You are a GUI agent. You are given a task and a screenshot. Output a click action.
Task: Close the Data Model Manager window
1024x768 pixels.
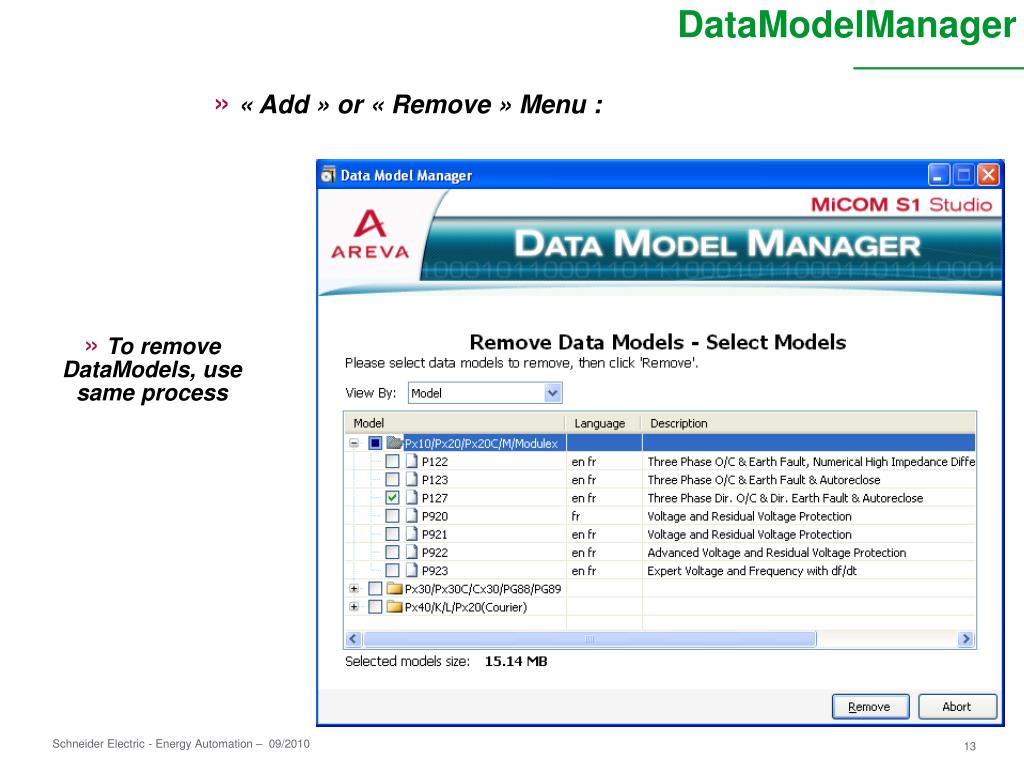[x=989, y=175]
